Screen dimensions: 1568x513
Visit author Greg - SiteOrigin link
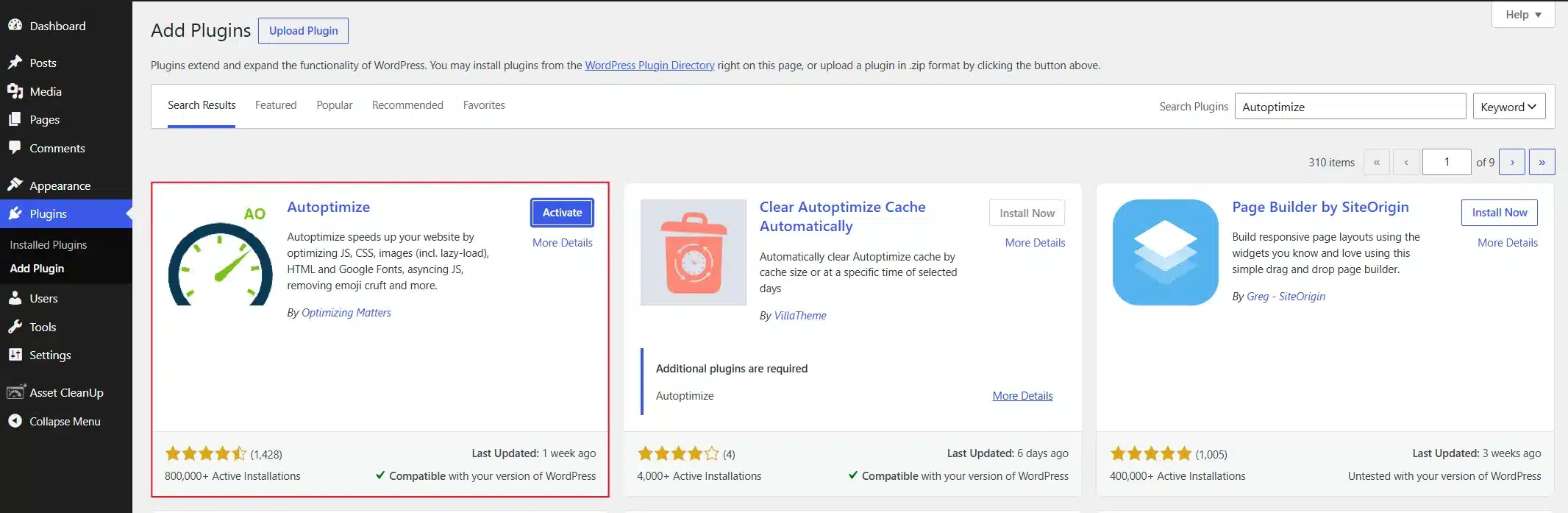(1286, 297)
